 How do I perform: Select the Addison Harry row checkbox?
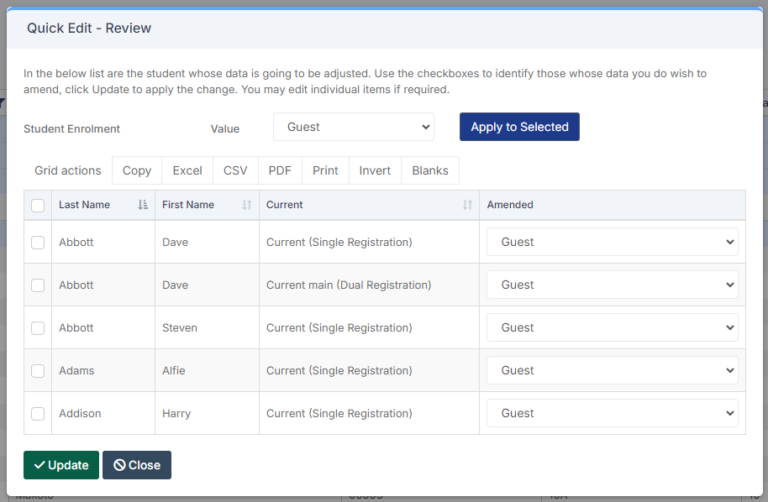[x=38, y=414]
